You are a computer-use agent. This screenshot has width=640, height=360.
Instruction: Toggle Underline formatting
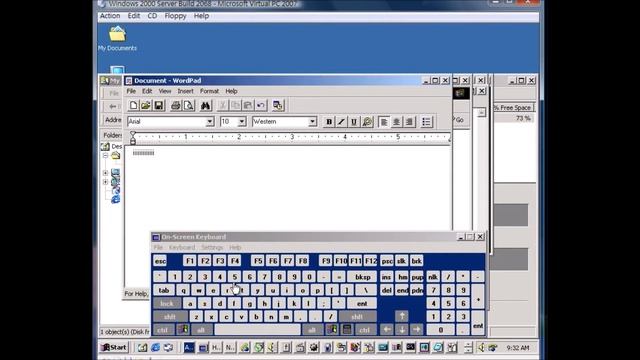354,122
